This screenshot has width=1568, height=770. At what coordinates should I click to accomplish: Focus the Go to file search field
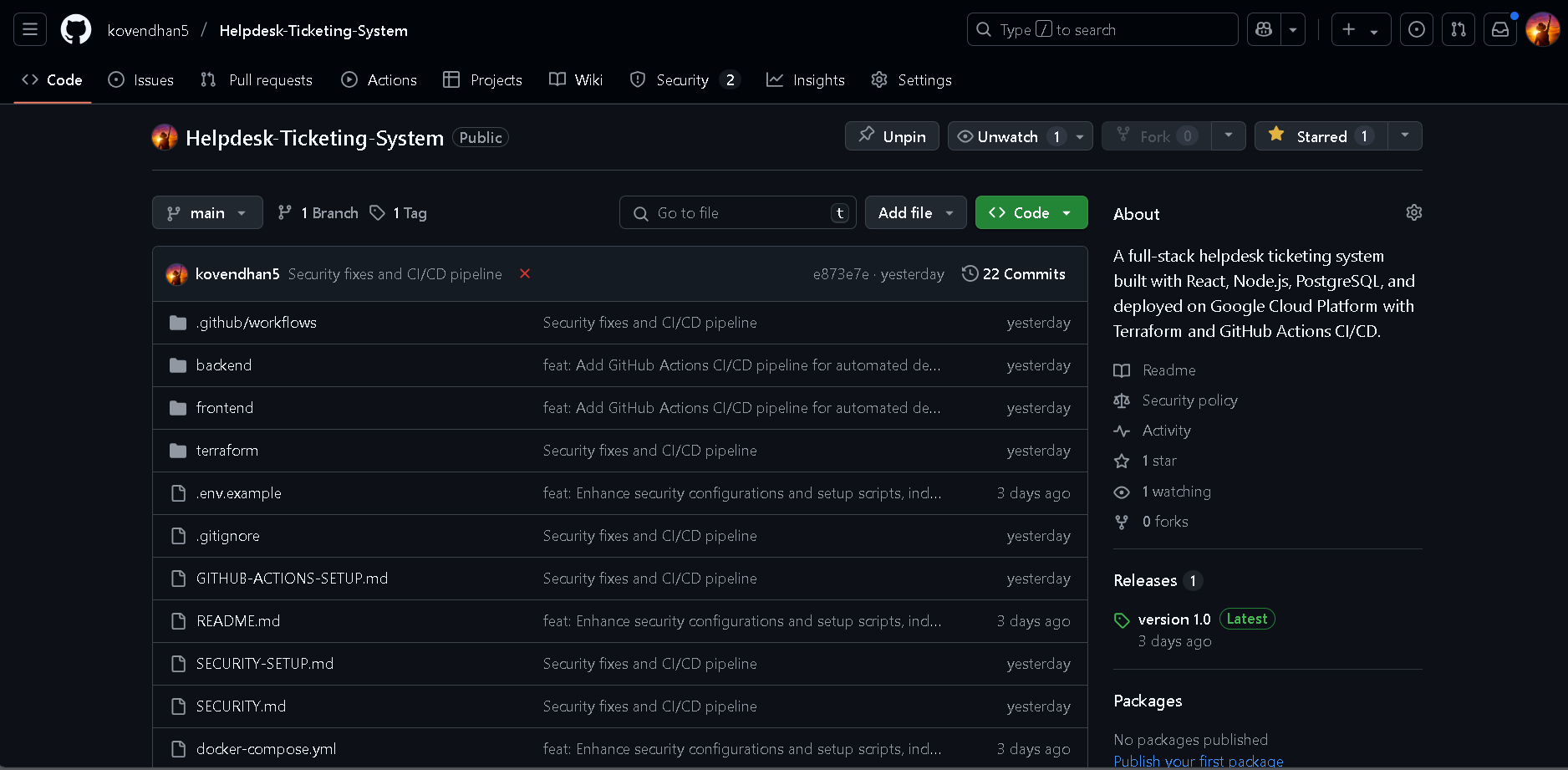click(x=738, y=213)
